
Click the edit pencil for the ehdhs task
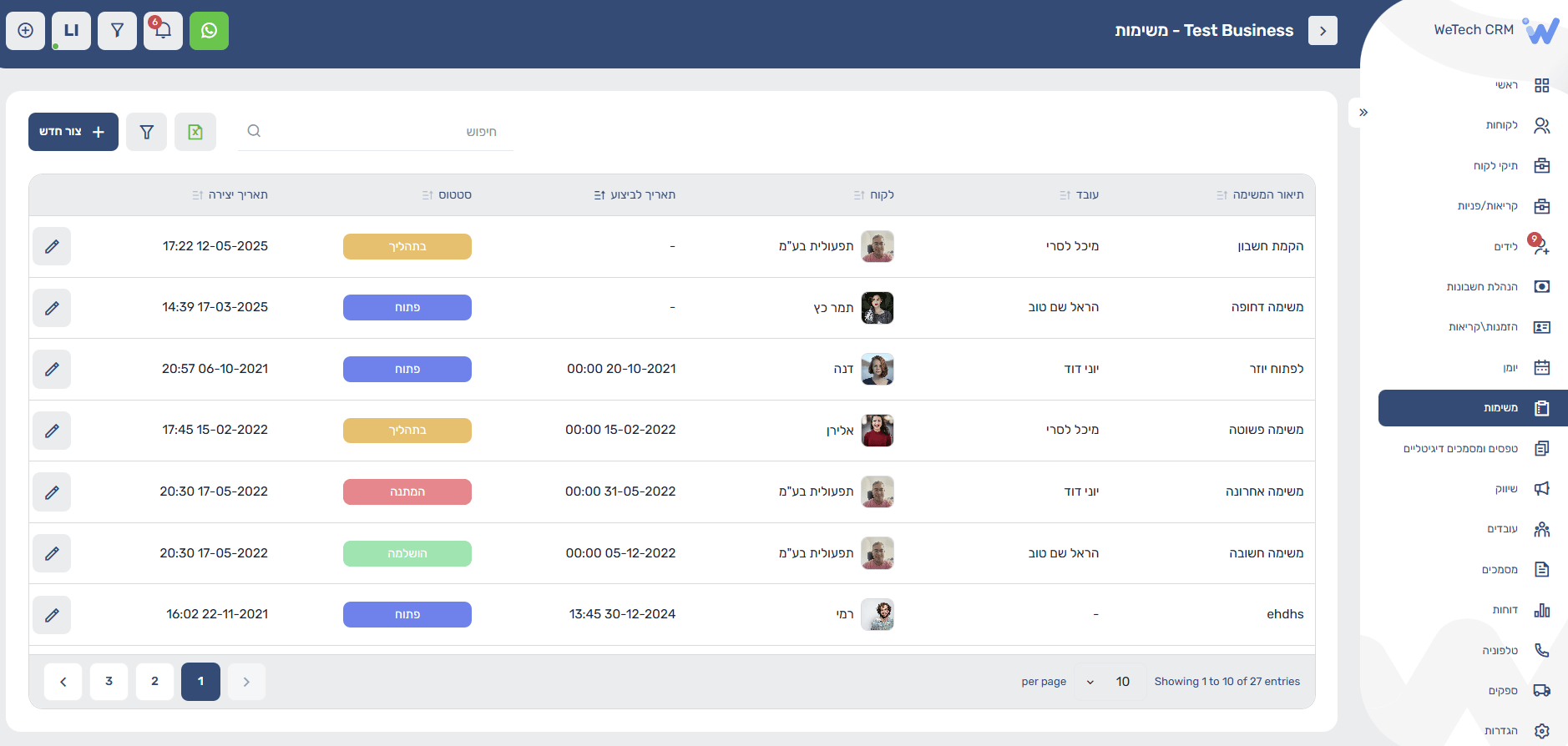pyautogui.click(x=52, y=615)
